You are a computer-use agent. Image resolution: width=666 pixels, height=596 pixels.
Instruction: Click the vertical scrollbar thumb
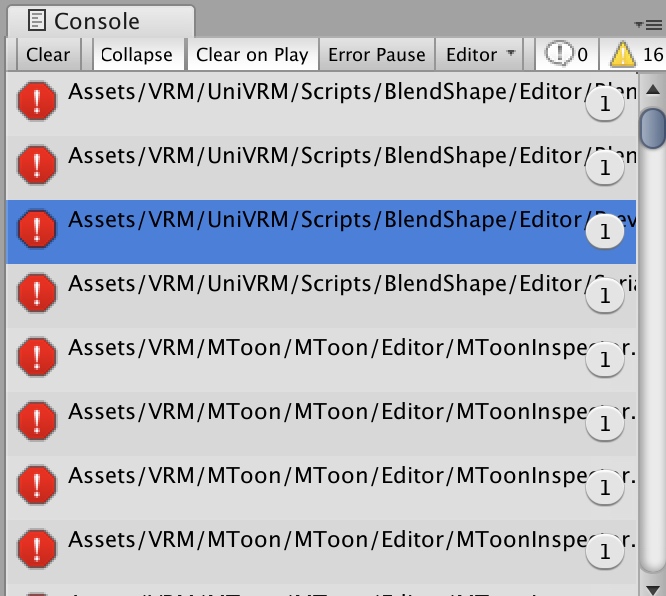[653, 128]
